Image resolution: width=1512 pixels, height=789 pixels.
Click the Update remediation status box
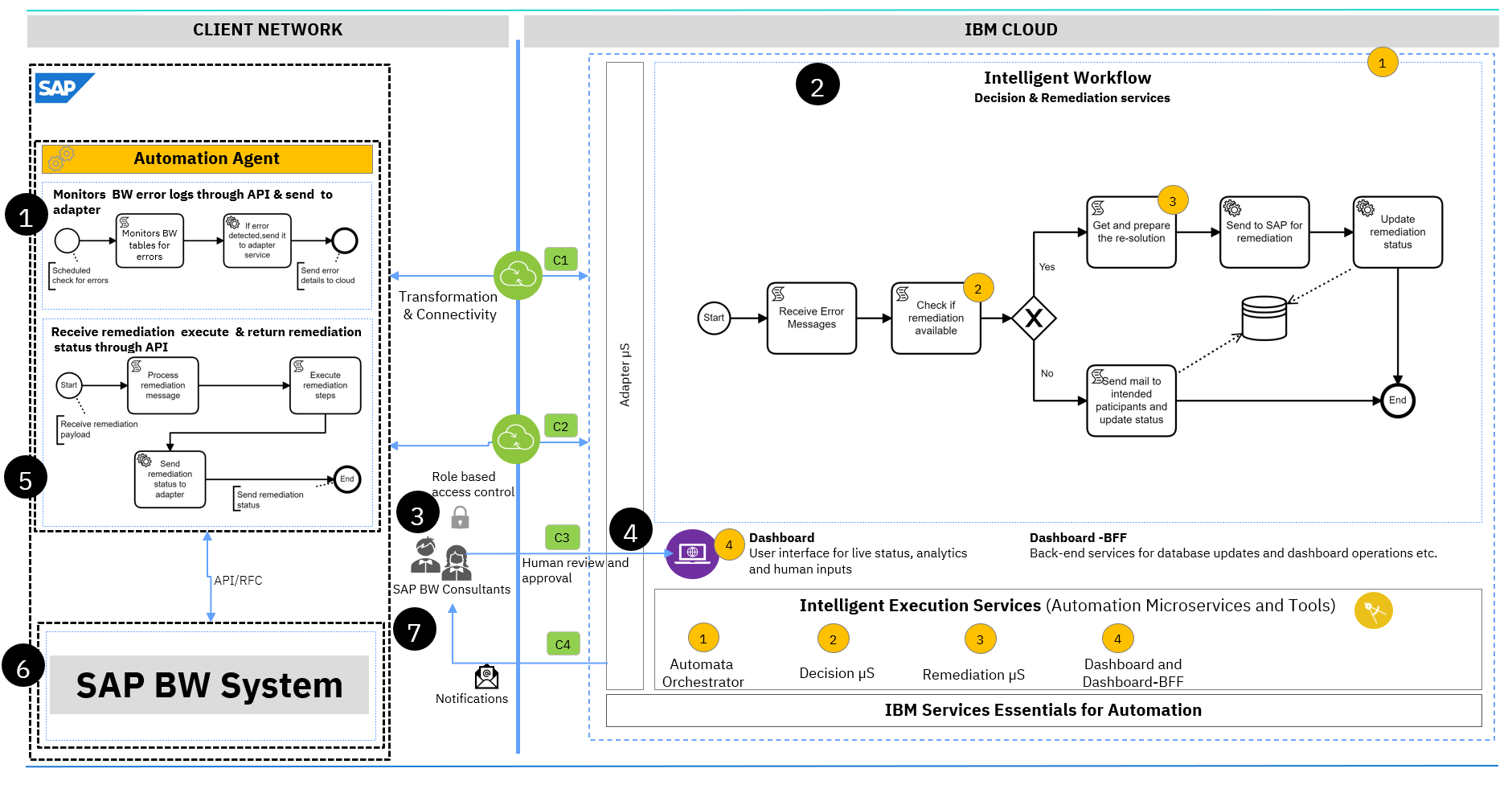pyautogui.click(x=1397, y=232)
